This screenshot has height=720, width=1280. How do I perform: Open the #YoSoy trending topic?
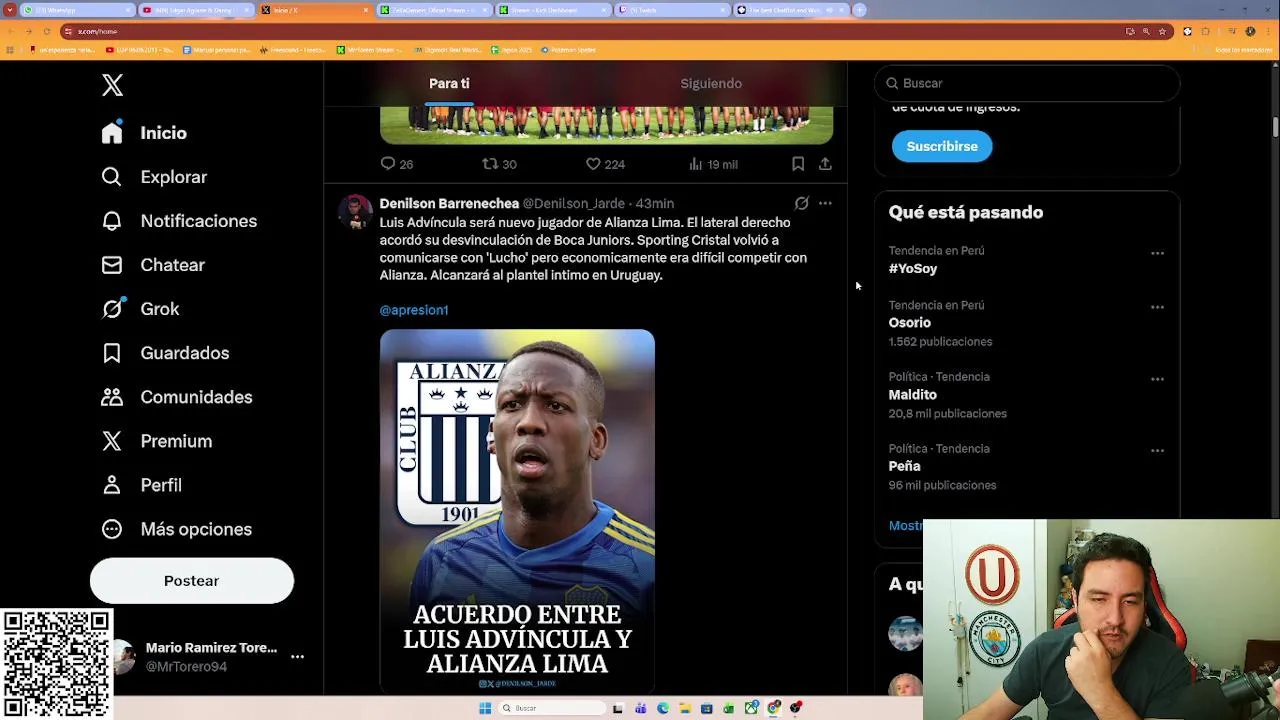click(x=913, y=269)
